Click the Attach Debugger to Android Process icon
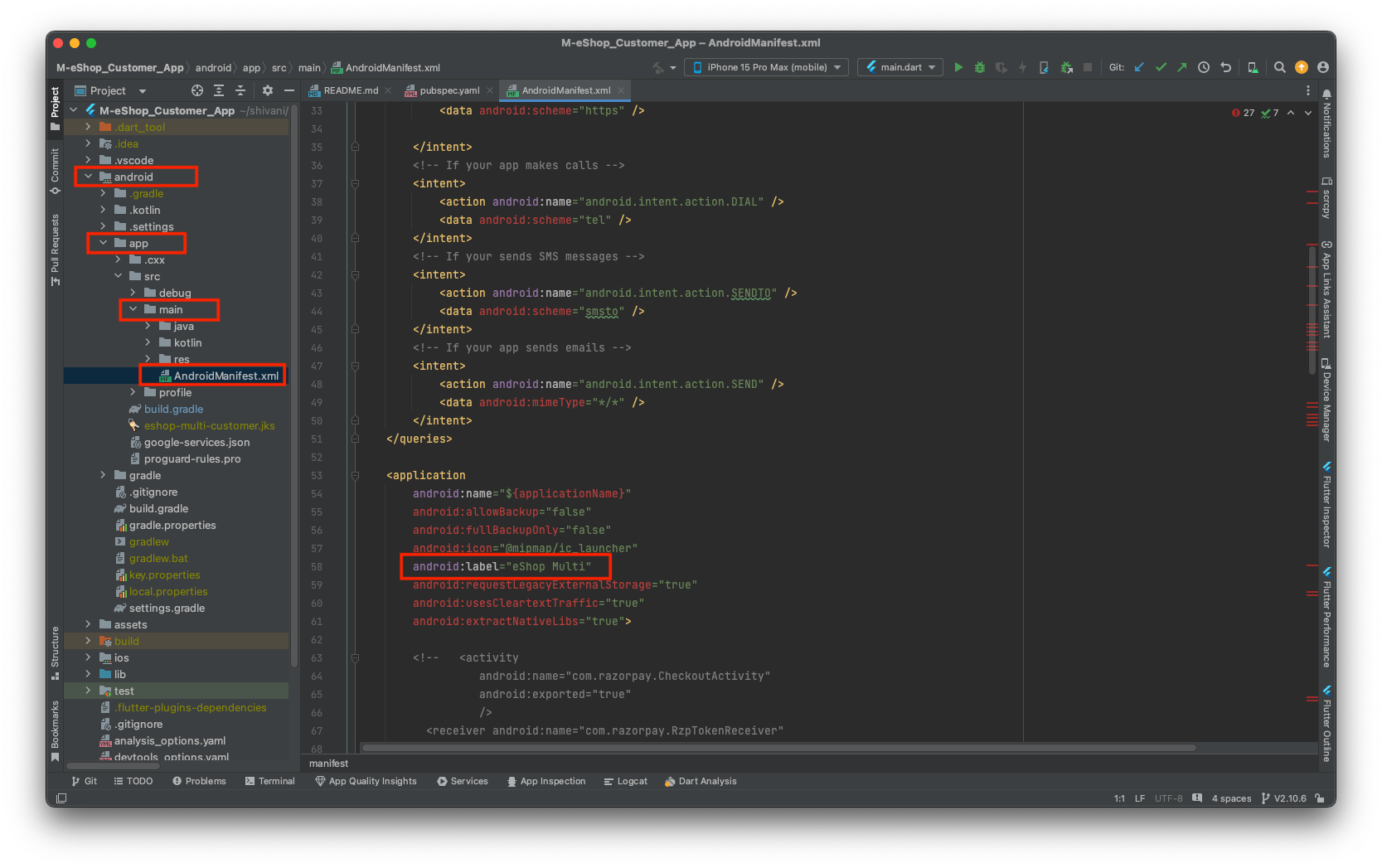The image size is (1382, 868). pos(1066,67)
